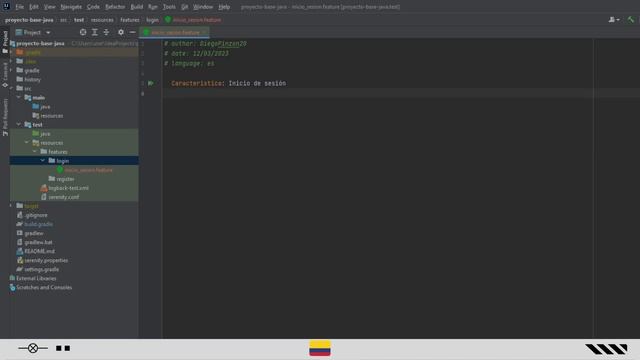Click Collapse All icon in Project panel

(x=106, y=32)
